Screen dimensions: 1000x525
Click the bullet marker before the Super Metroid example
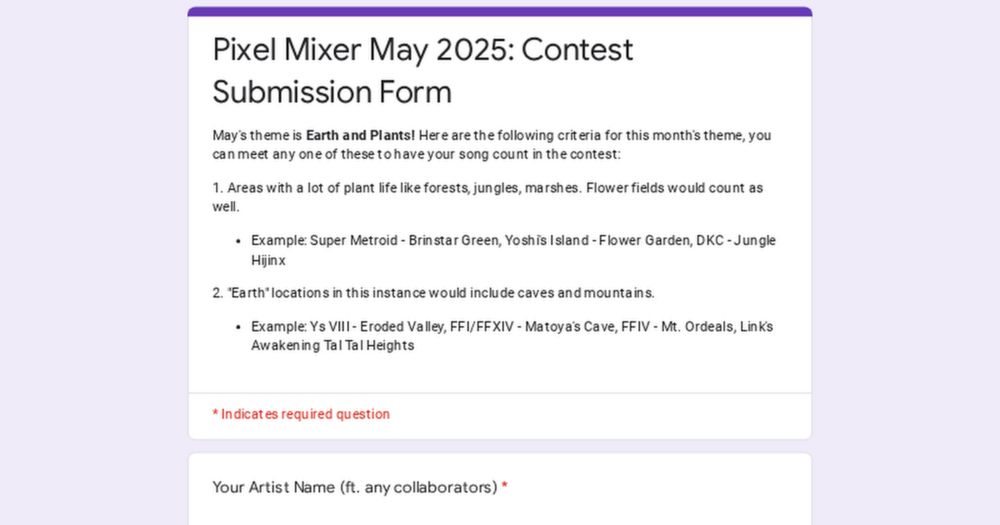pyautogui.click(x=238, y=241)
